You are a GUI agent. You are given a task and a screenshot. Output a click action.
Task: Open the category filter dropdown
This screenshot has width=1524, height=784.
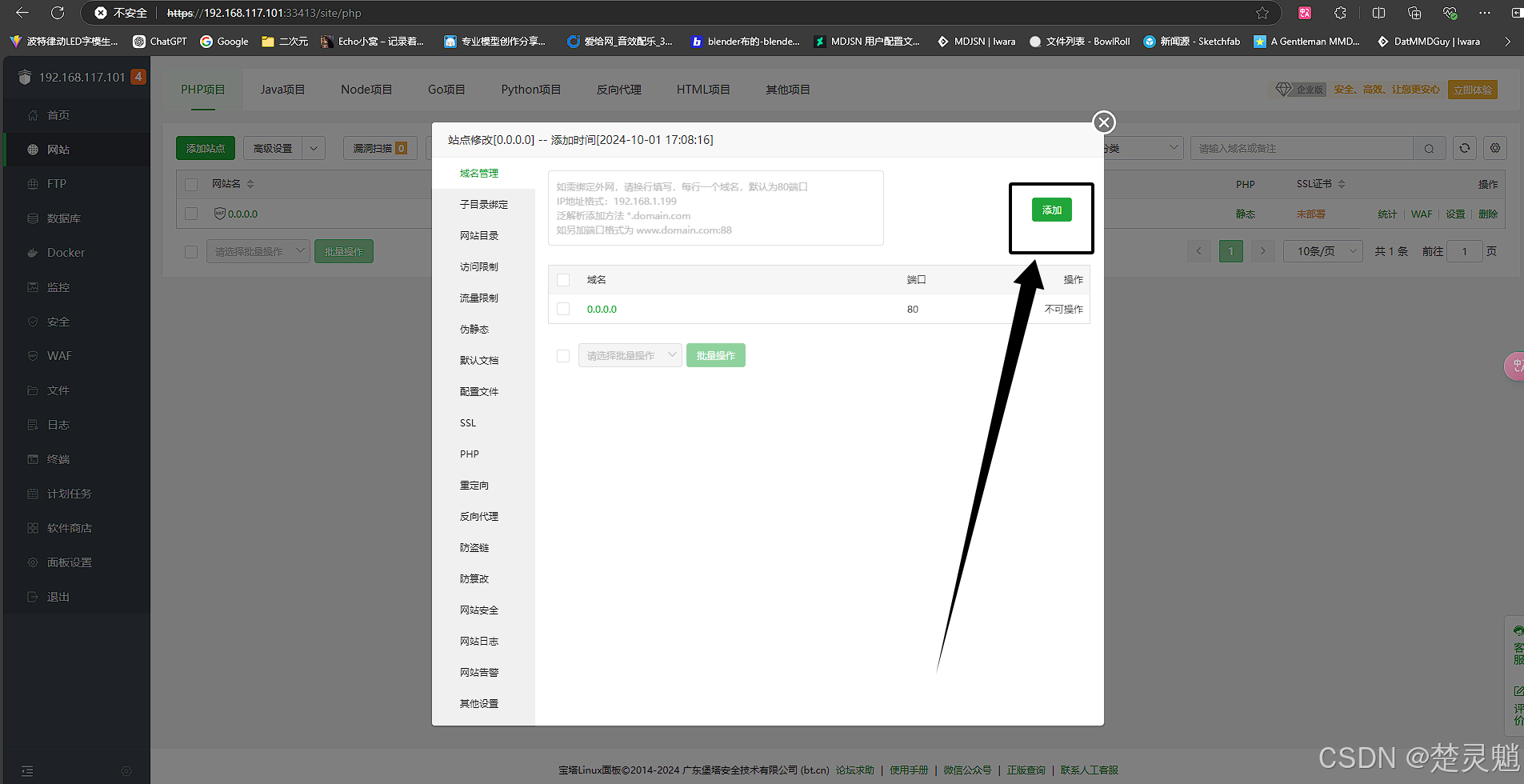pyautogui.click(x=1142, y=148)
